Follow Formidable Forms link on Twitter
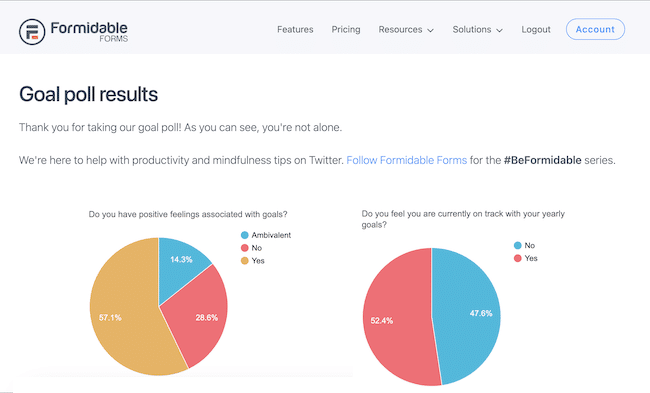650x393 pixels. (x=407, y=160)
